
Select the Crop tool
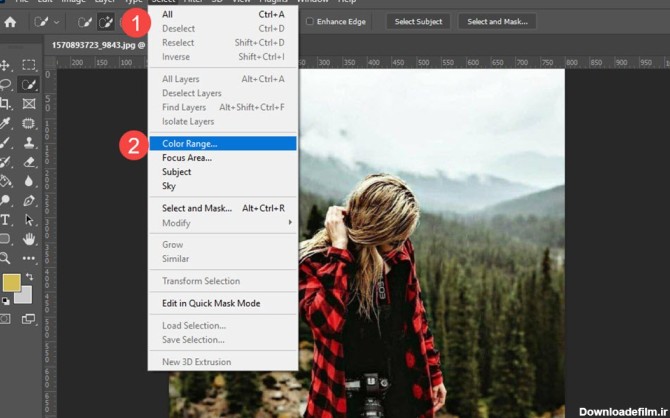[x=5, y=103]
